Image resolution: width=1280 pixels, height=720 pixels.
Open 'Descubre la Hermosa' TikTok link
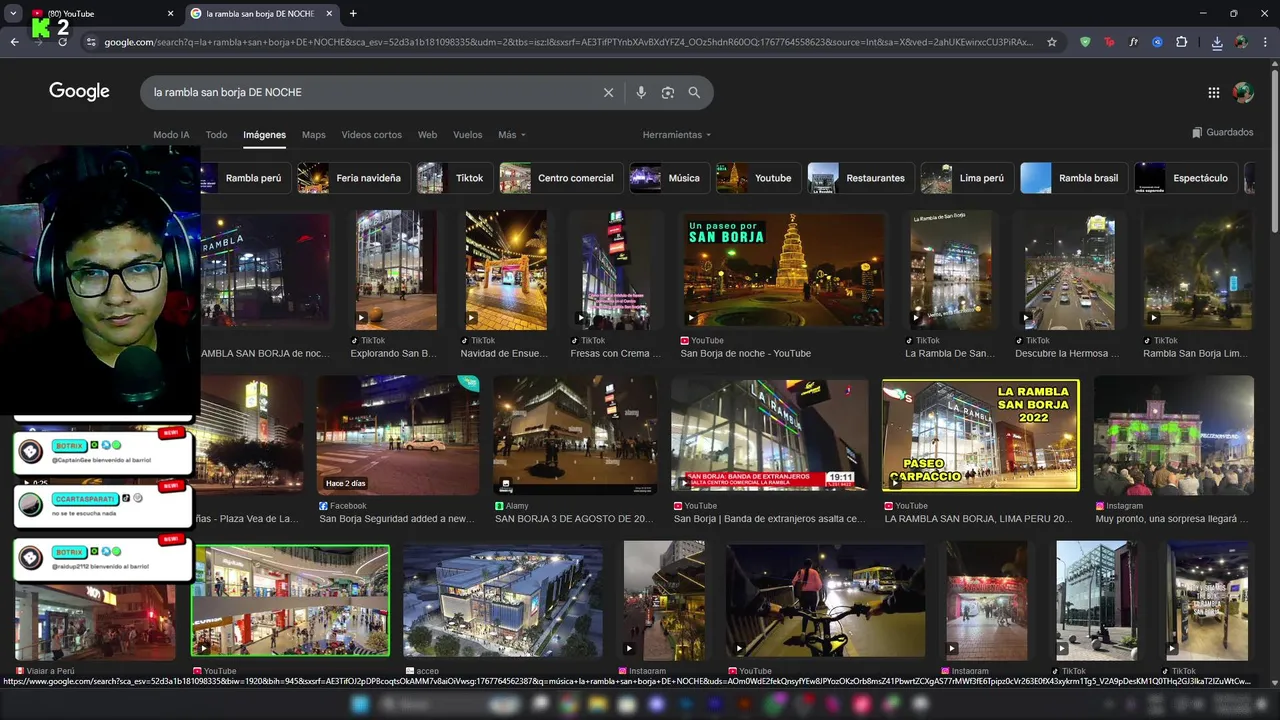coord(1066,353)
